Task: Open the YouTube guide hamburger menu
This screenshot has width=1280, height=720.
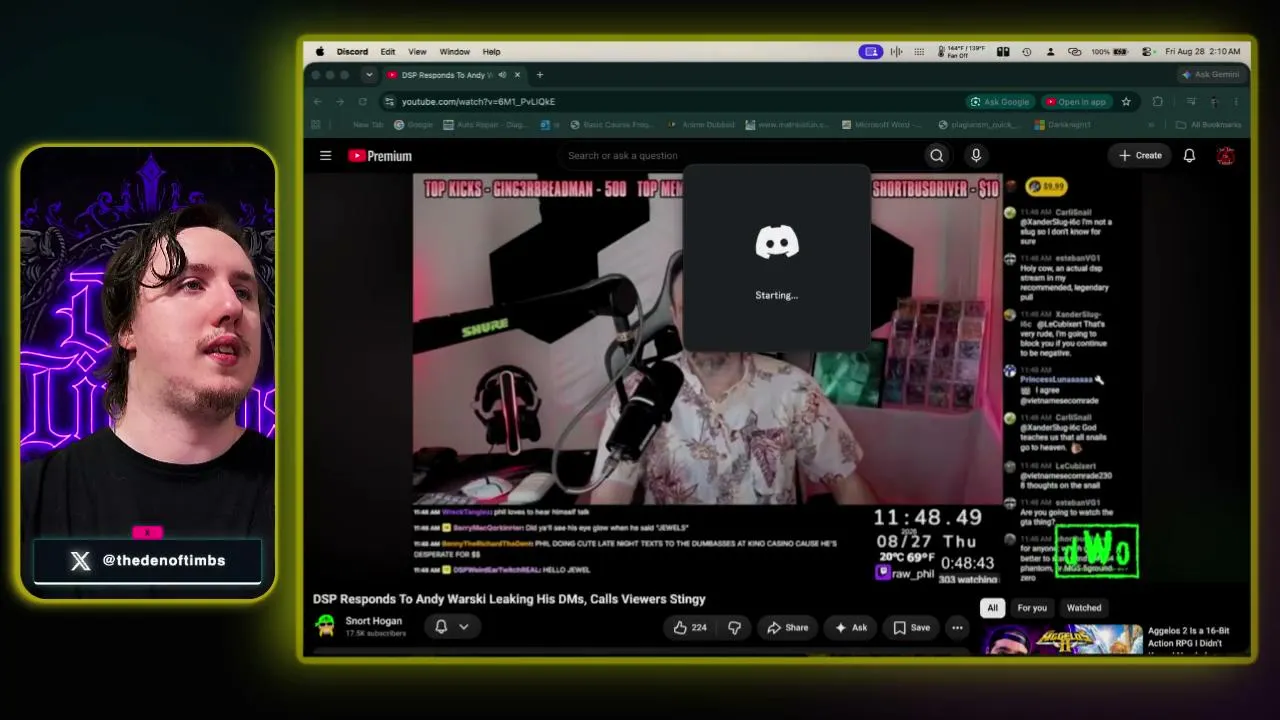Action: [325, 155]
